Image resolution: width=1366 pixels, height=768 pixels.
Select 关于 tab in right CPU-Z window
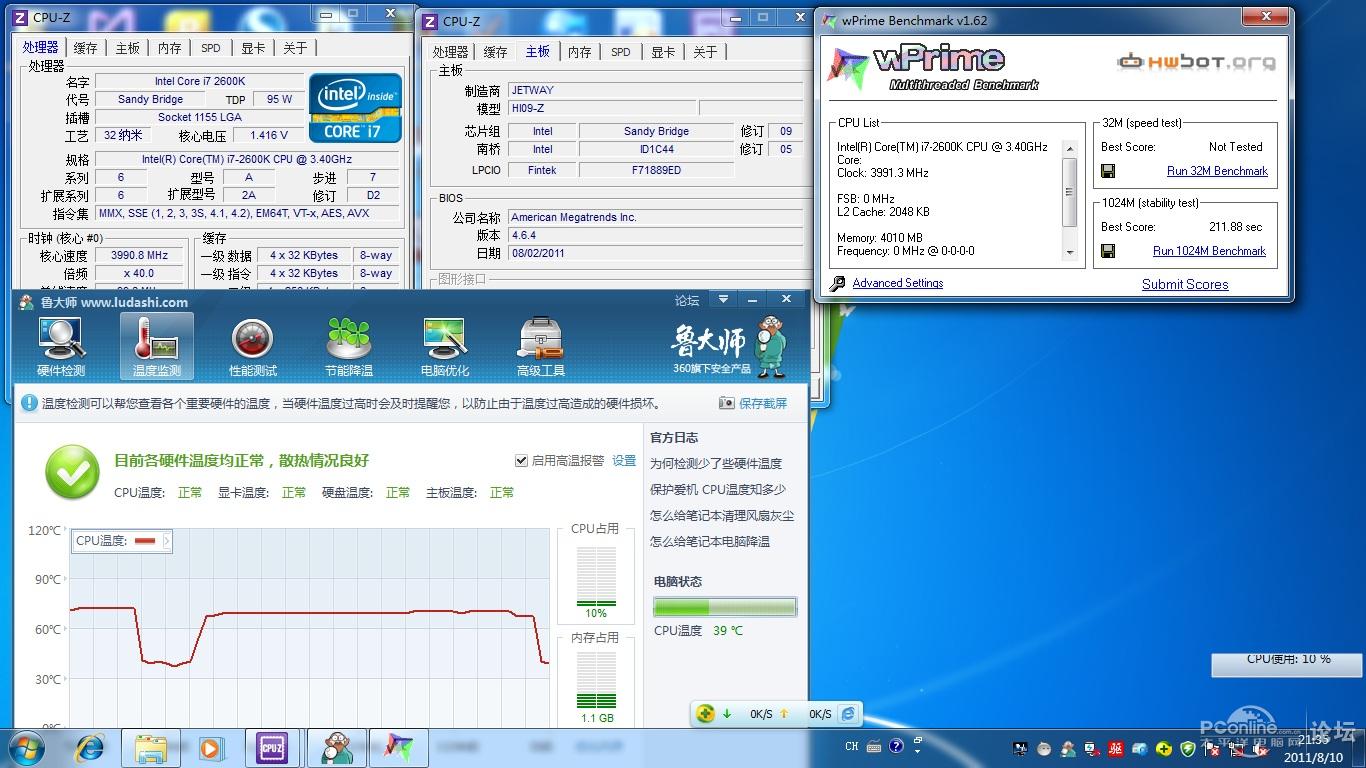[705, 52]
